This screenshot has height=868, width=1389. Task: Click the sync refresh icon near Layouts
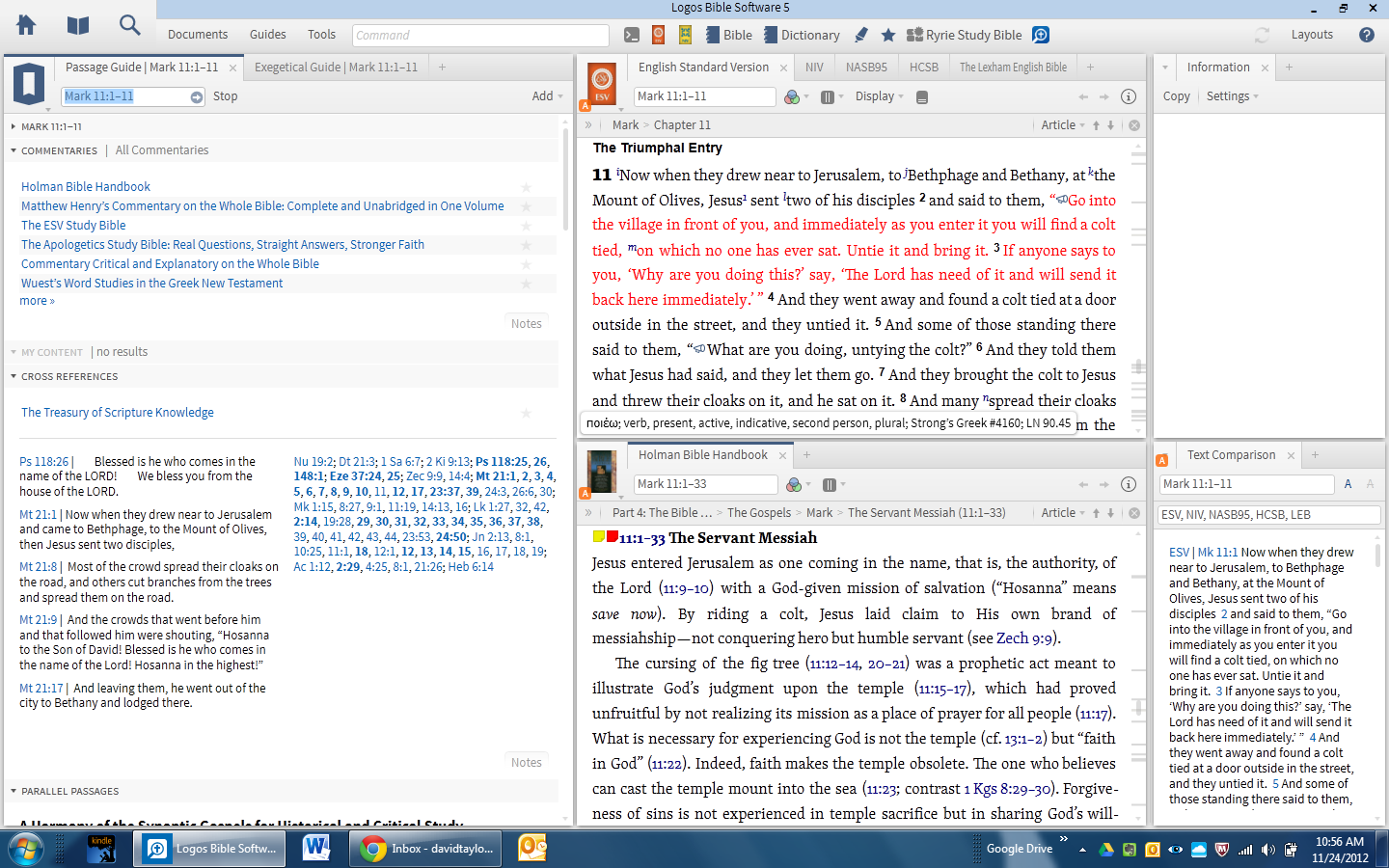(x=1262, y=35)
